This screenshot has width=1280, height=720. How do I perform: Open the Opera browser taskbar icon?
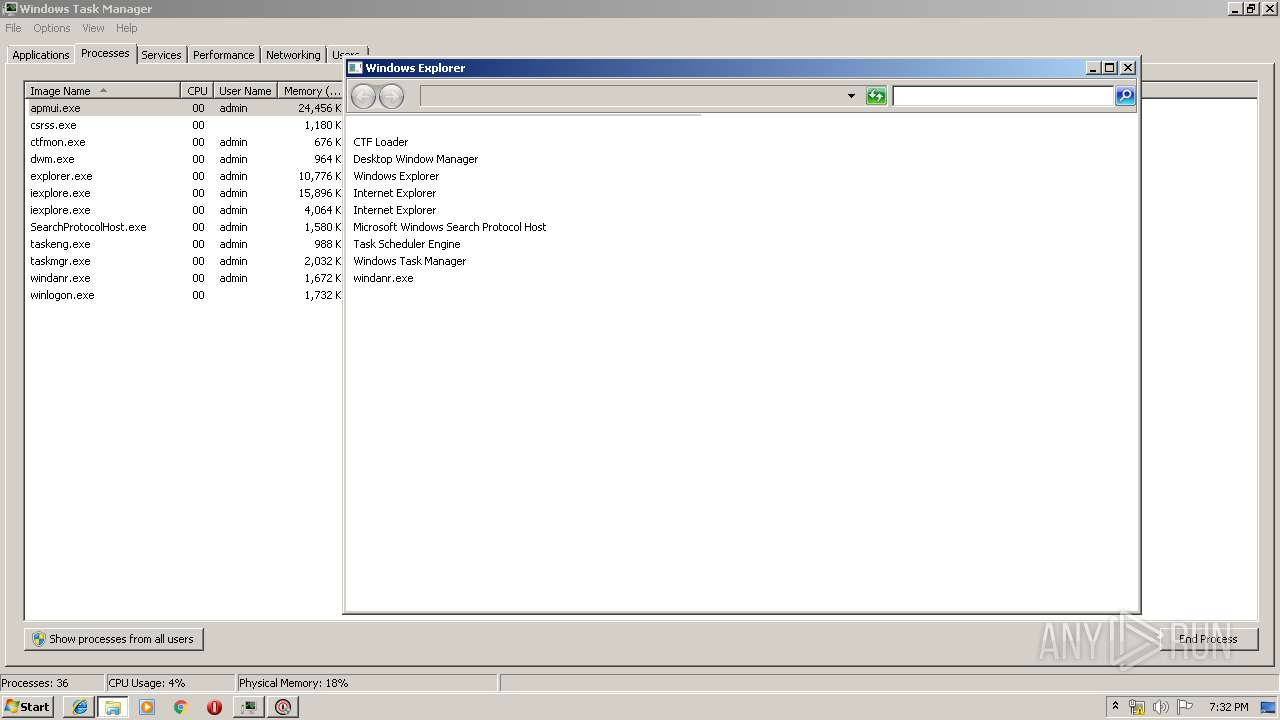pyautogui.click(x=214, y=707)
